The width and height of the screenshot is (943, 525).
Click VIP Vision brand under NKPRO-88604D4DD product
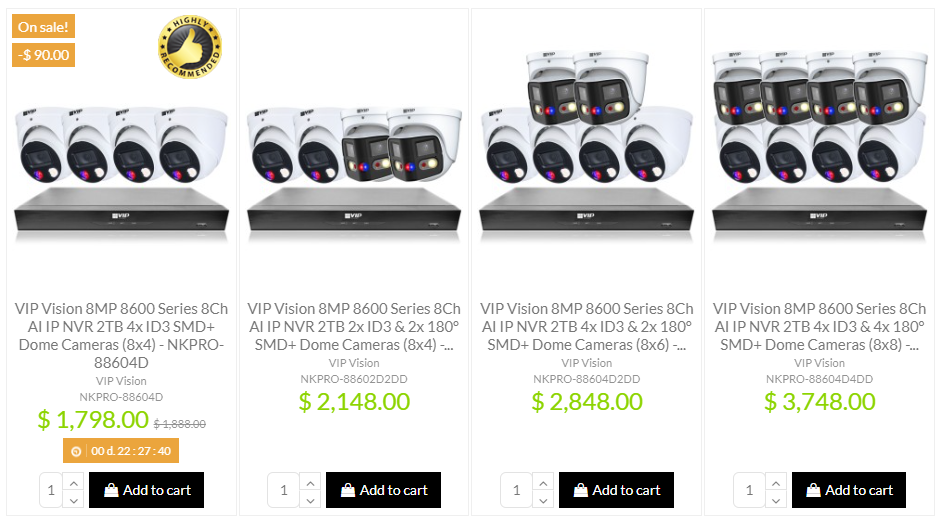[820, 363]
